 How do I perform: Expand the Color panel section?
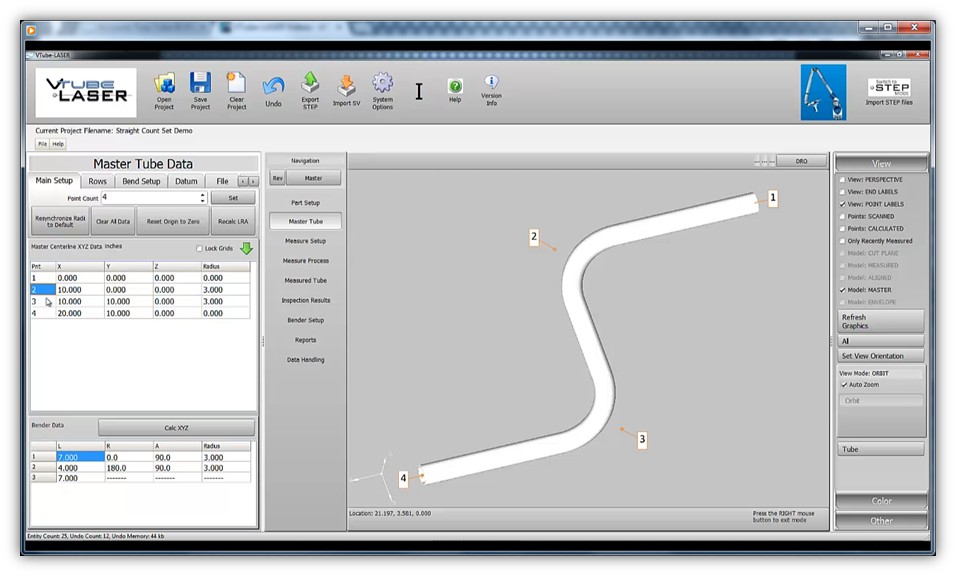[x=881, y=501]
